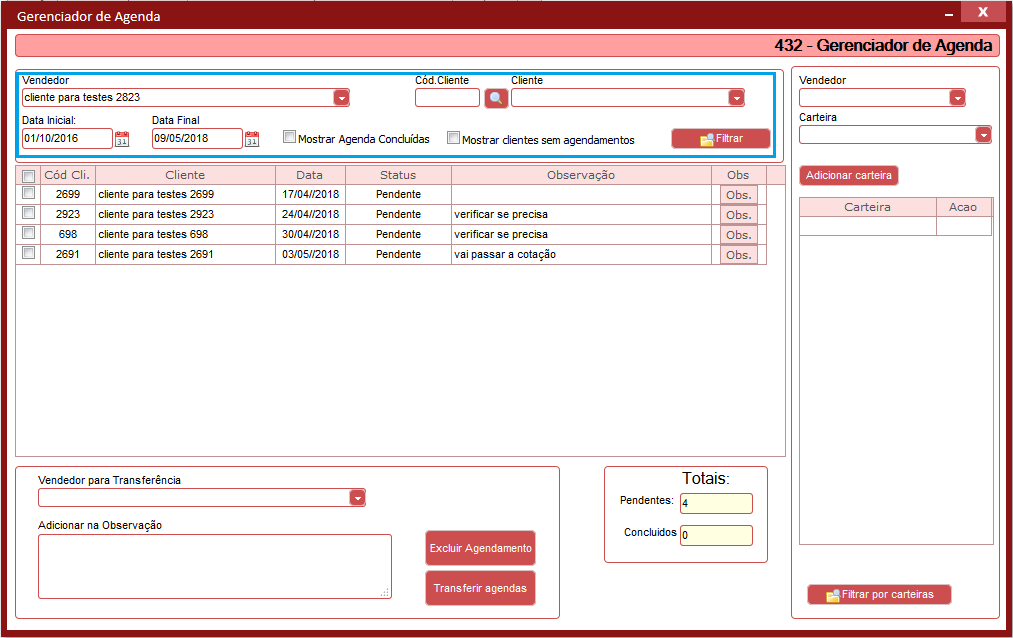Open Obs. button for client 698

click(738, 235)
